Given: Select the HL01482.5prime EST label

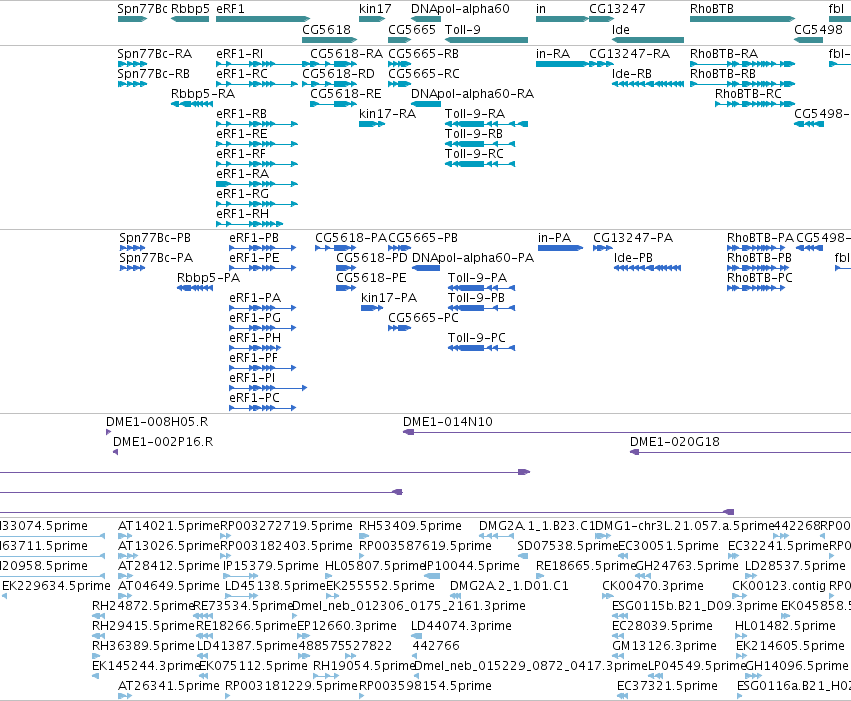Looking at the screenshot, I should point(785,627).
